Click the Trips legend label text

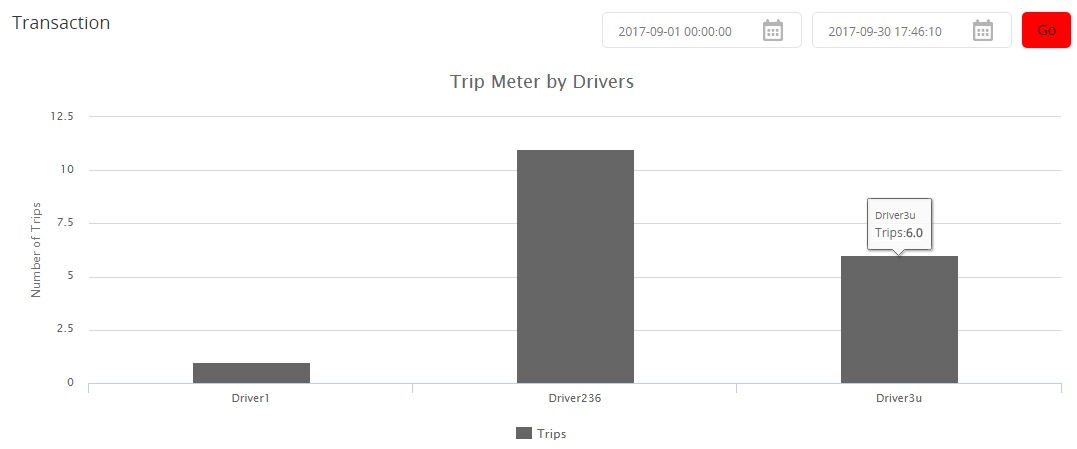click(552, 433)
